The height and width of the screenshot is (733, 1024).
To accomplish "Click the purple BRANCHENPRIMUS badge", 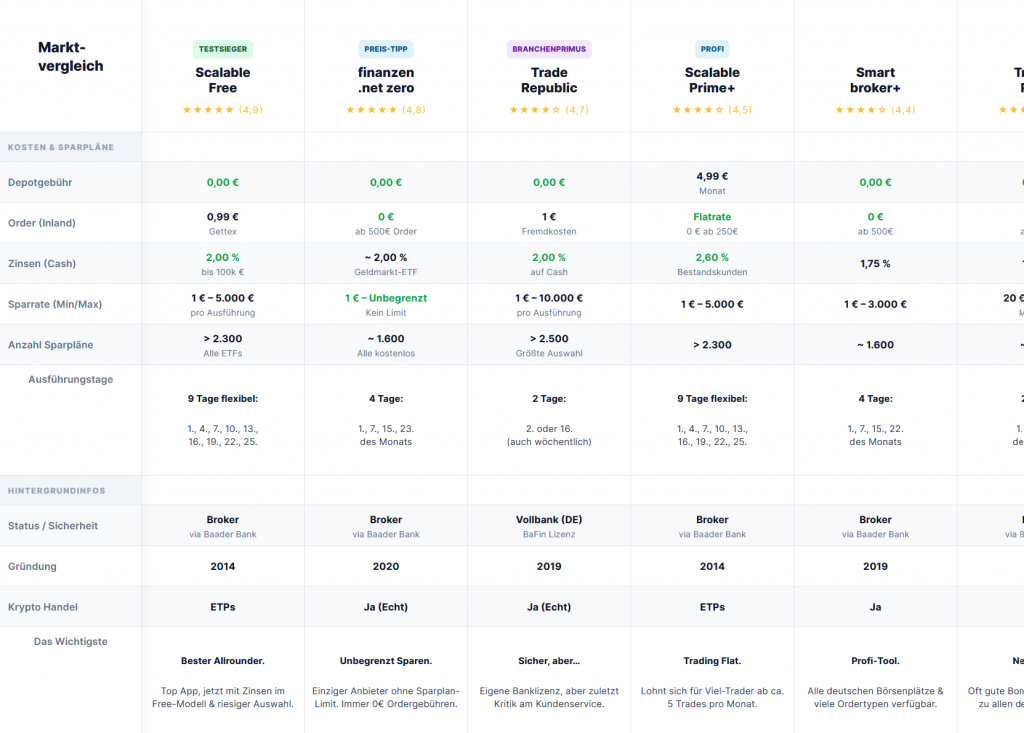I will click(x=549, y=49).
